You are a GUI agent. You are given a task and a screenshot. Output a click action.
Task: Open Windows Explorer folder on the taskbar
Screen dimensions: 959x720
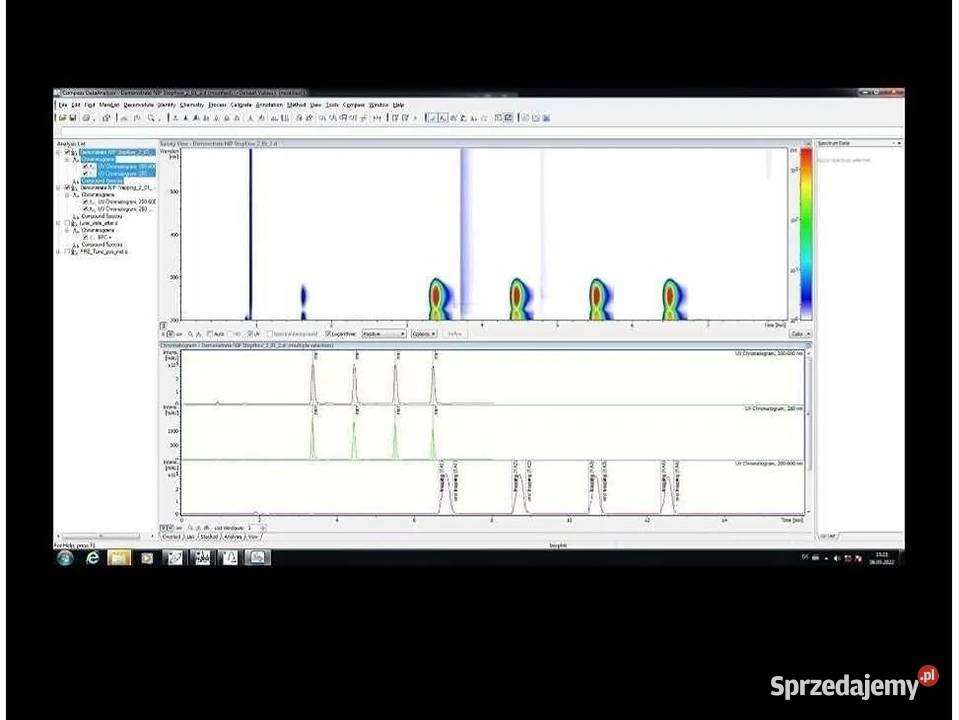click(120, 557)
